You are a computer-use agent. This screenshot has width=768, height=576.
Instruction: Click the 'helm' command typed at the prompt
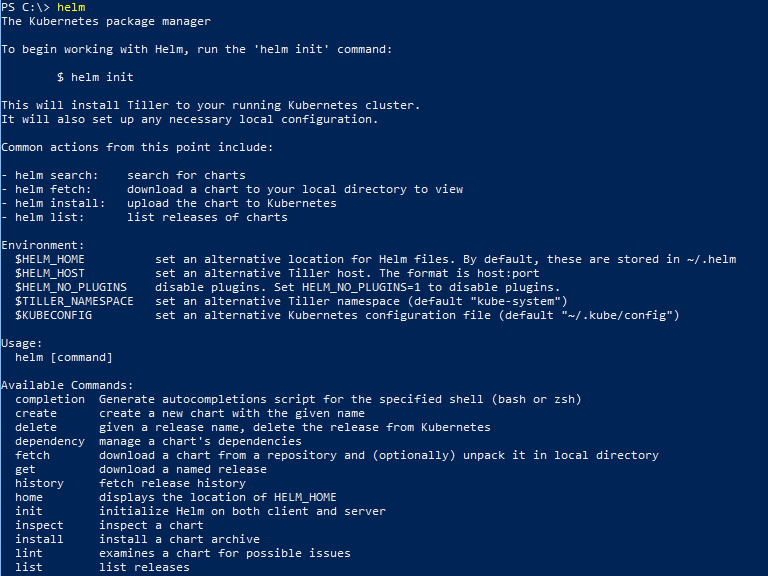(71, 7)
